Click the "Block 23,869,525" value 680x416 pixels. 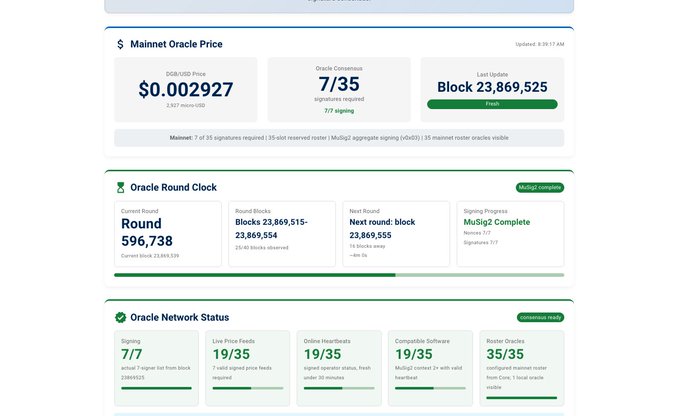point(492,87)
